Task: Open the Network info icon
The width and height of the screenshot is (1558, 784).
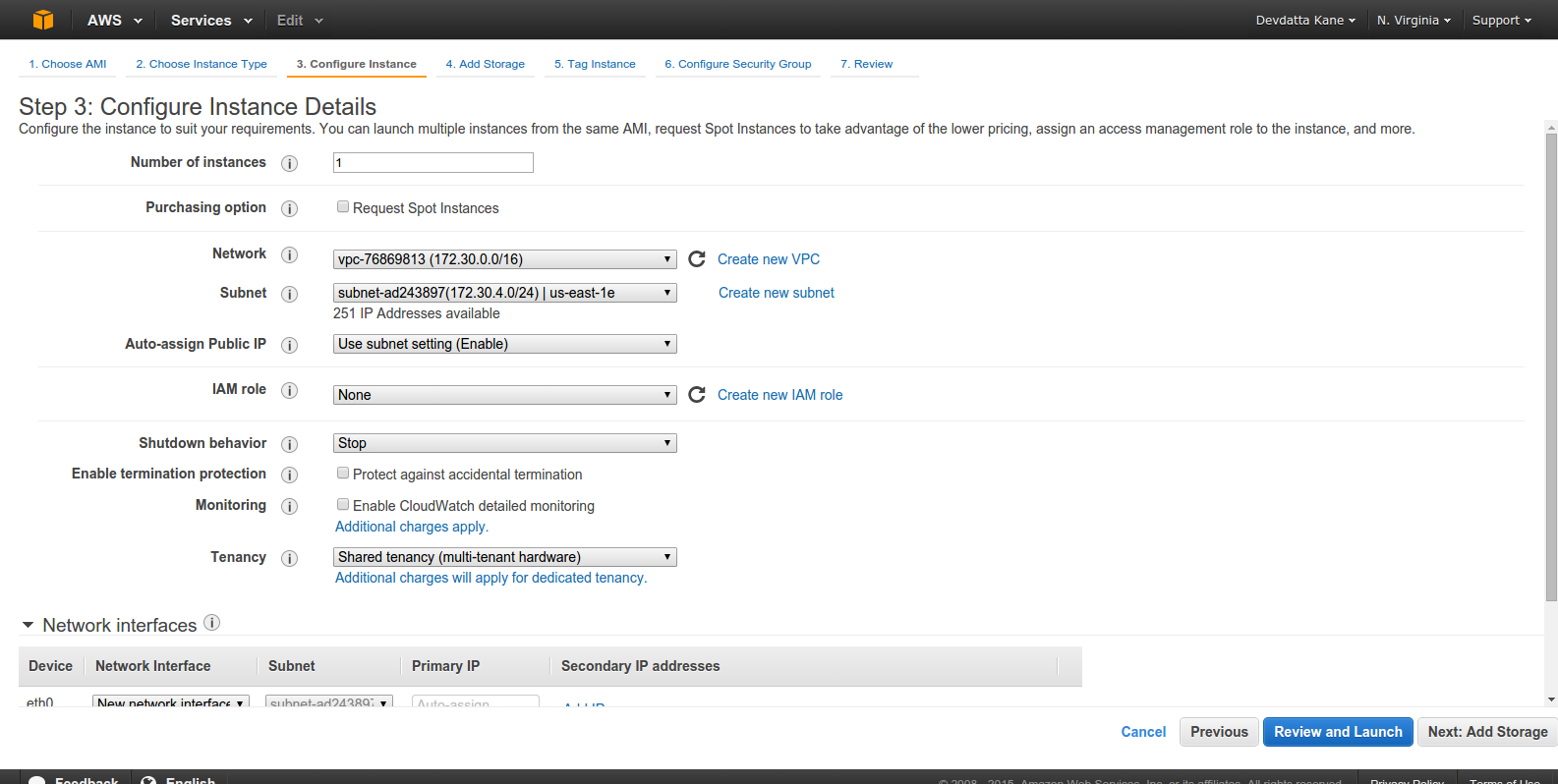Action: pyautogui.click(x=289, y=254)
